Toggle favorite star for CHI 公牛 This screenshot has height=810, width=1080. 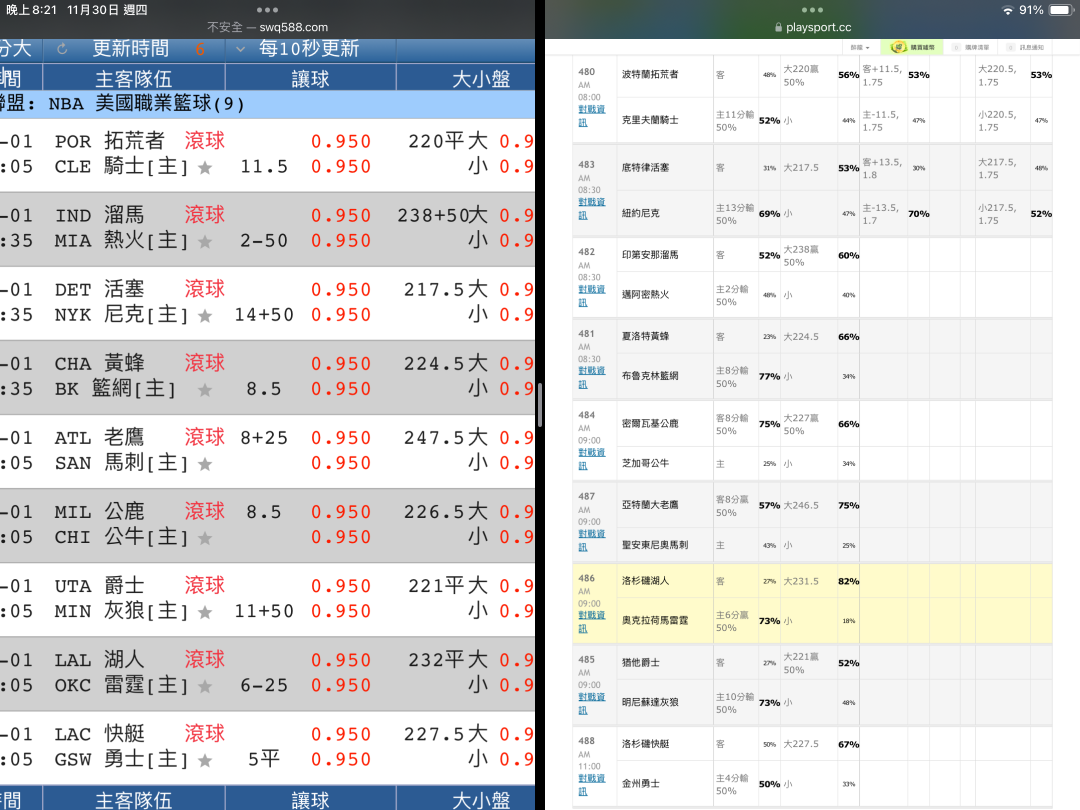click(x=205, y=538)
